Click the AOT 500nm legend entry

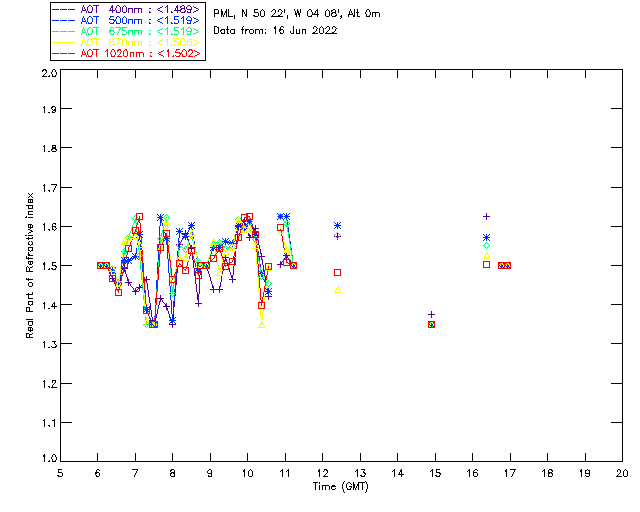coord(127,20)
